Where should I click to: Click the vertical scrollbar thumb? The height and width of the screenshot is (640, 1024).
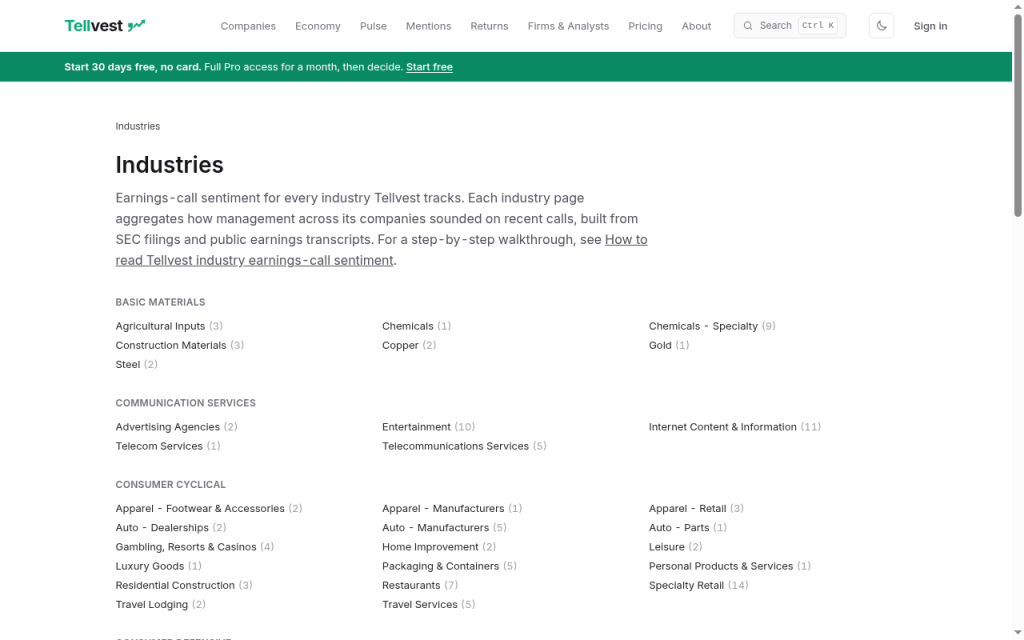point(1017,114)
